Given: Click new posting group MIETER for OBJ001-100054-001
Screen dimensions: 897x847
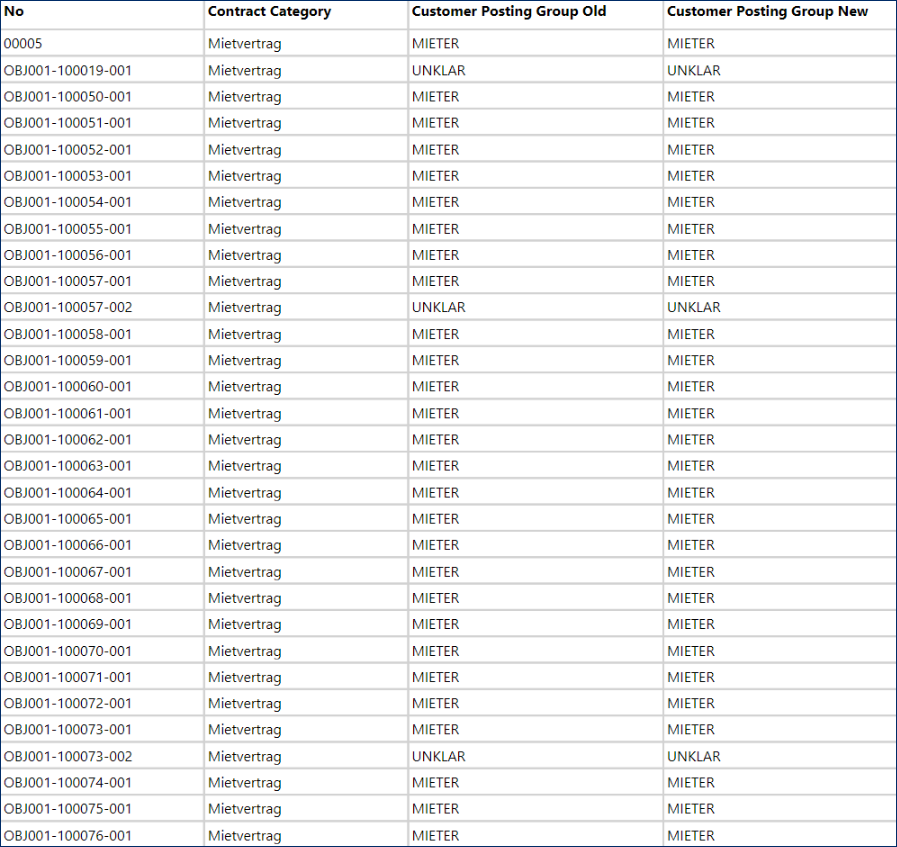Looking at the screenshot, I should pos(691,202).
